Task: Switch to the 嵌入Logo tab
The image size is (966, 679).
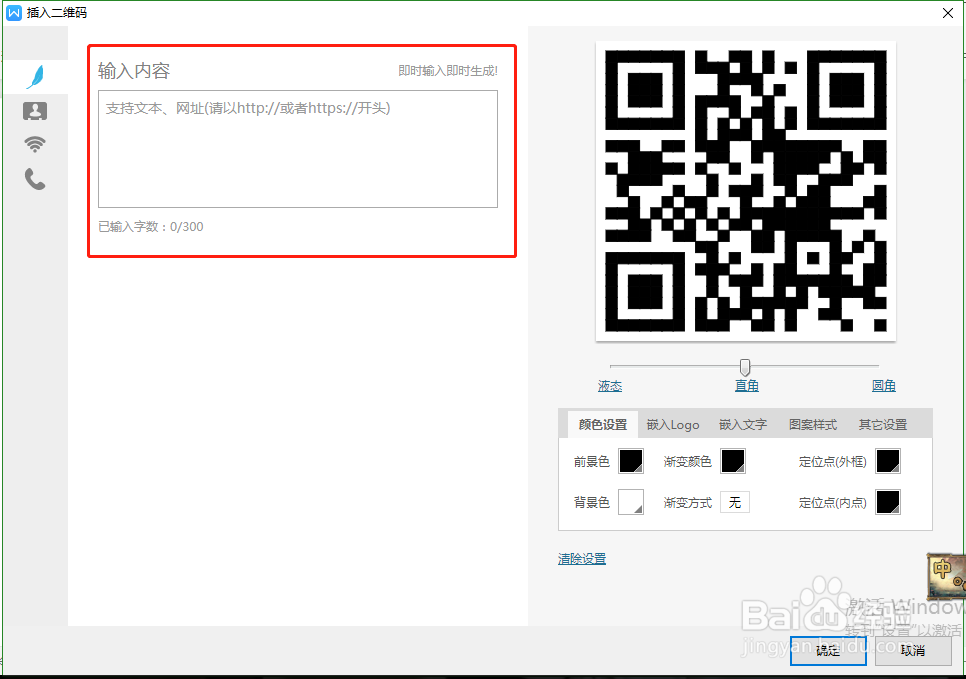Action: 673,425
